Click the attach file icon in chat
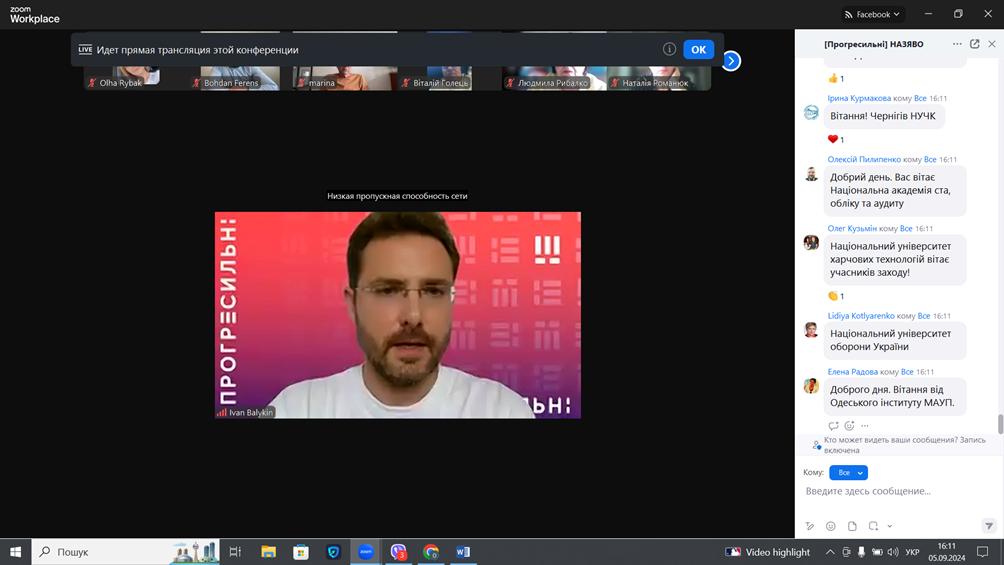 pyautogui.click(x=852, y=526)
